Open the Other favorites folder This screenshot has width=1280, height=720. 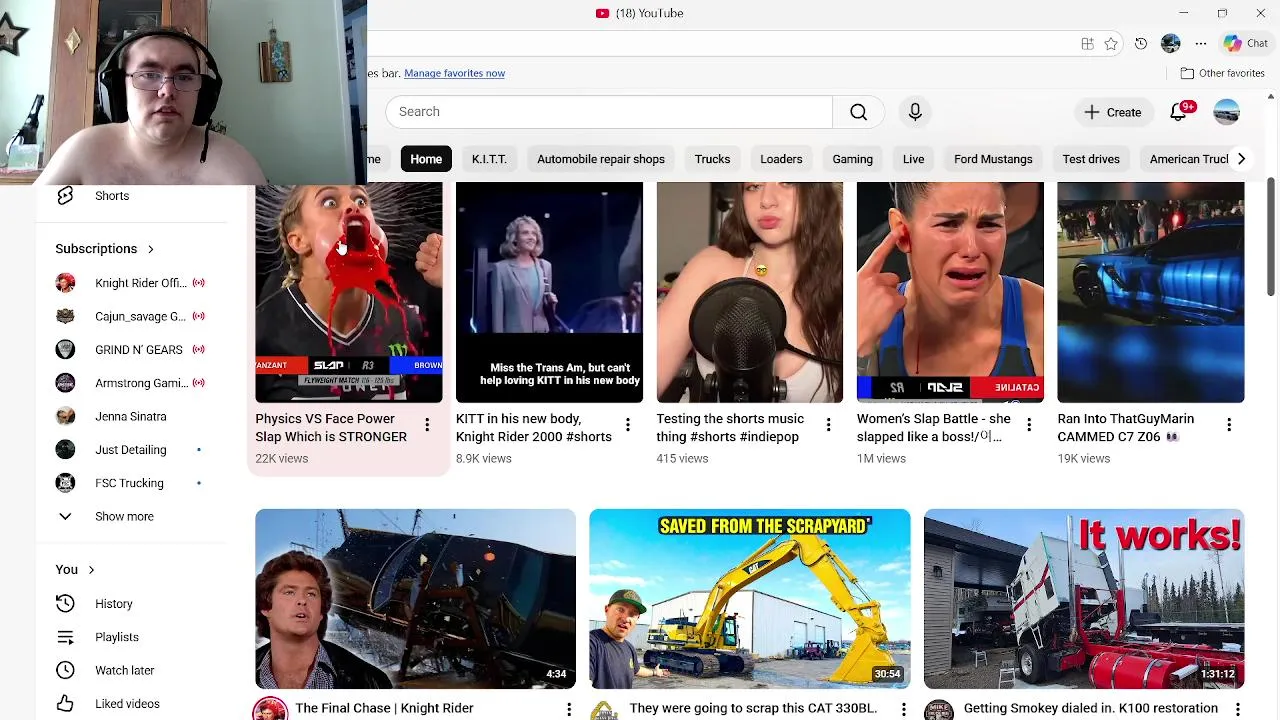1222,73
